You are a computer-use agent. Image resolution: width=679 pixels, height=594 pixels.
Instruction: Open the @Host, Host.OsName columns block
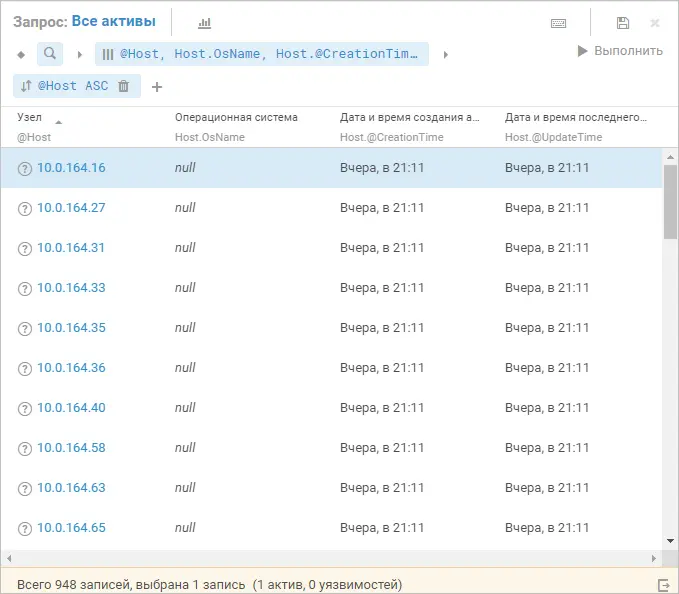pos(262,54)
